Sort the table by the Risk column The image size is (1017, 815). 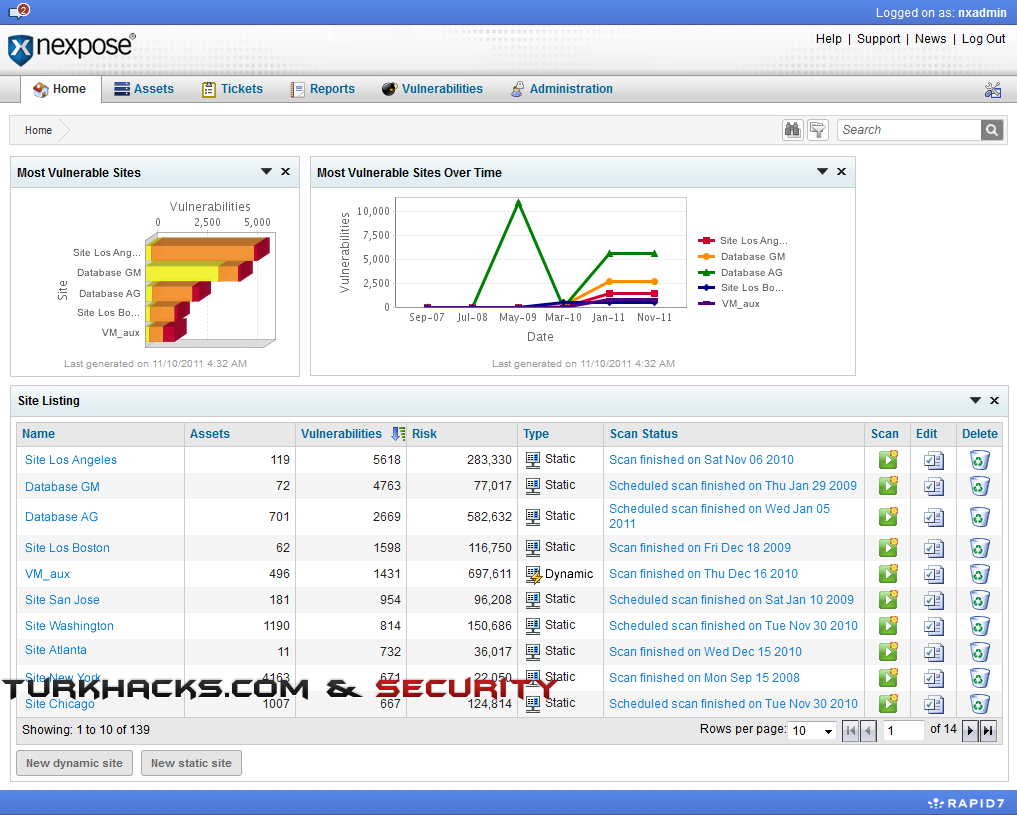(424, 434)
